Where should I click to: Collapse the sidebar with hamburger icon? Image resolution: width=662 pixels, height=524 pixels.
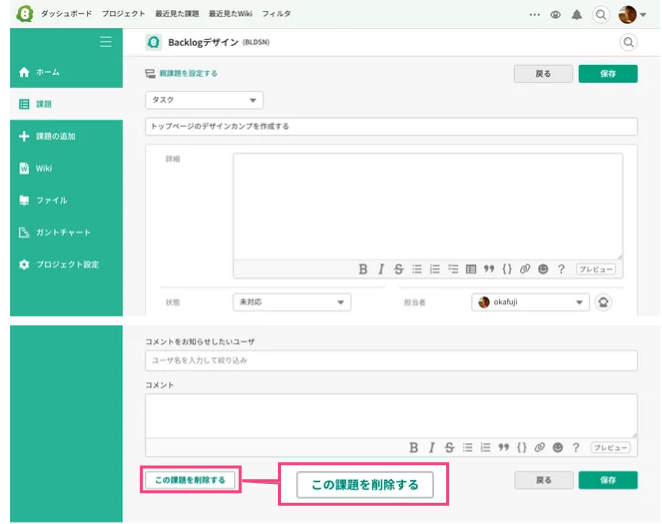tap(106, 42)
